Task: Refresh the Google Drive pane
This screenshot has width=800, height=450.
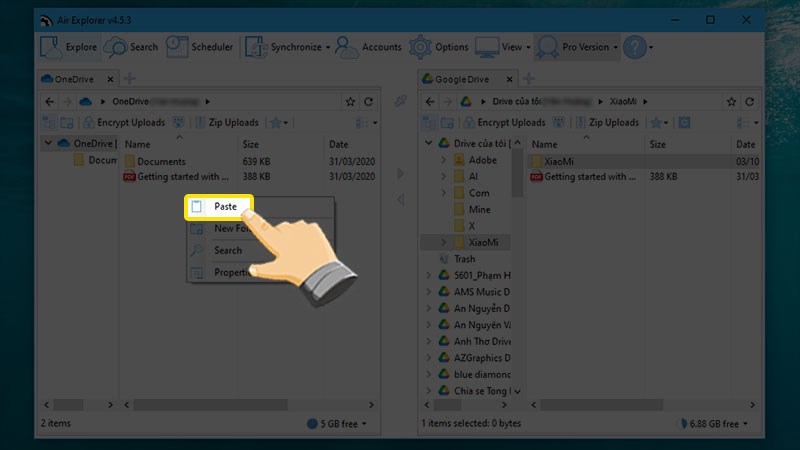Action: tap(749, 102)
